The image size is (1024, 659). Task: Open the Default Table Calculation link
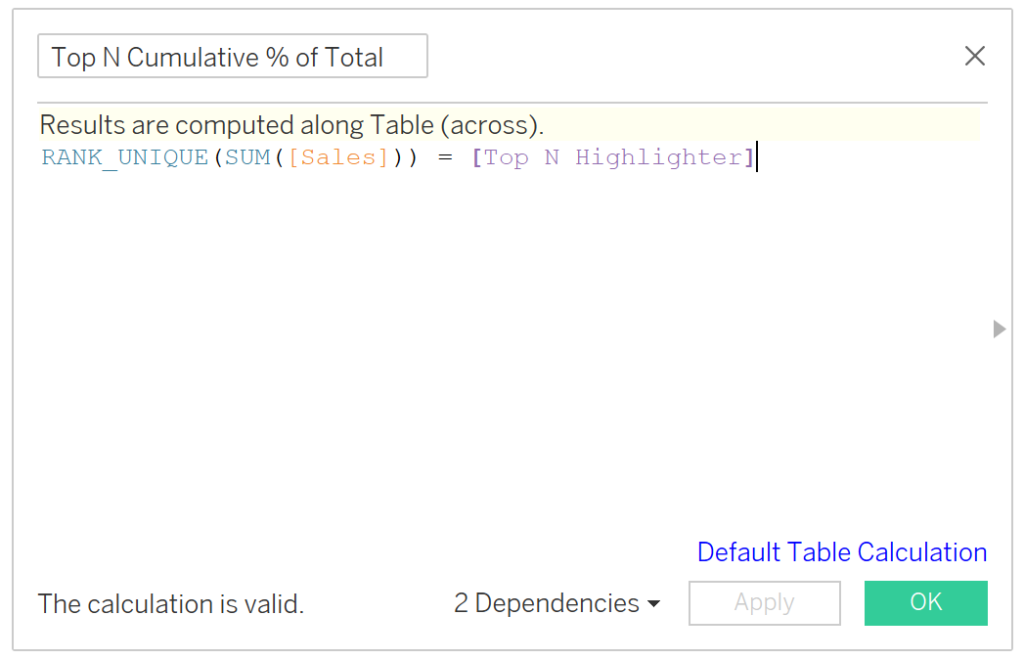(841, 552)
